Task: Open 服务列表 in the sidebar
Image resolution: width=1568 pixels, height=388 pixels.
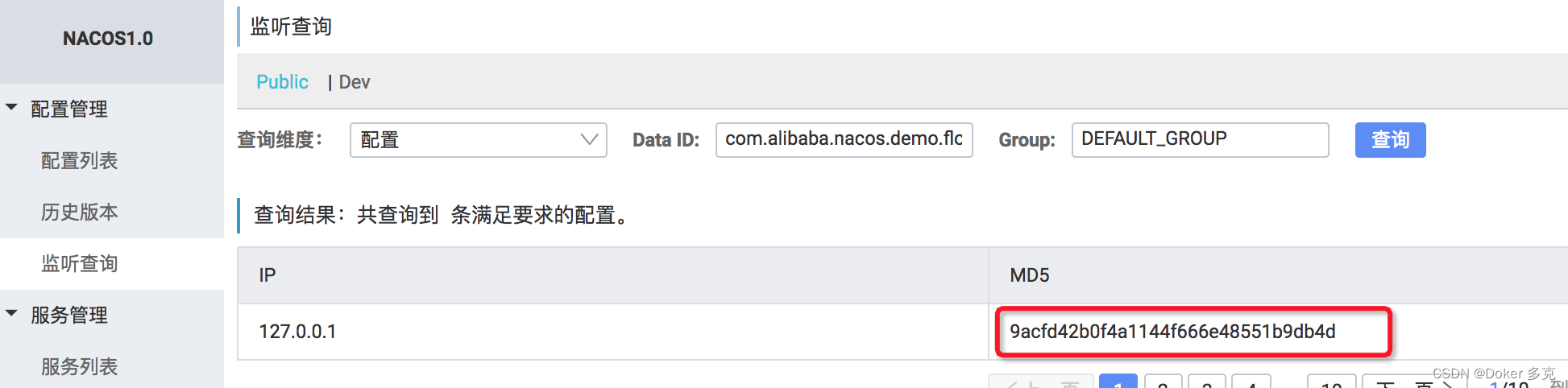Action: [79, 367]
